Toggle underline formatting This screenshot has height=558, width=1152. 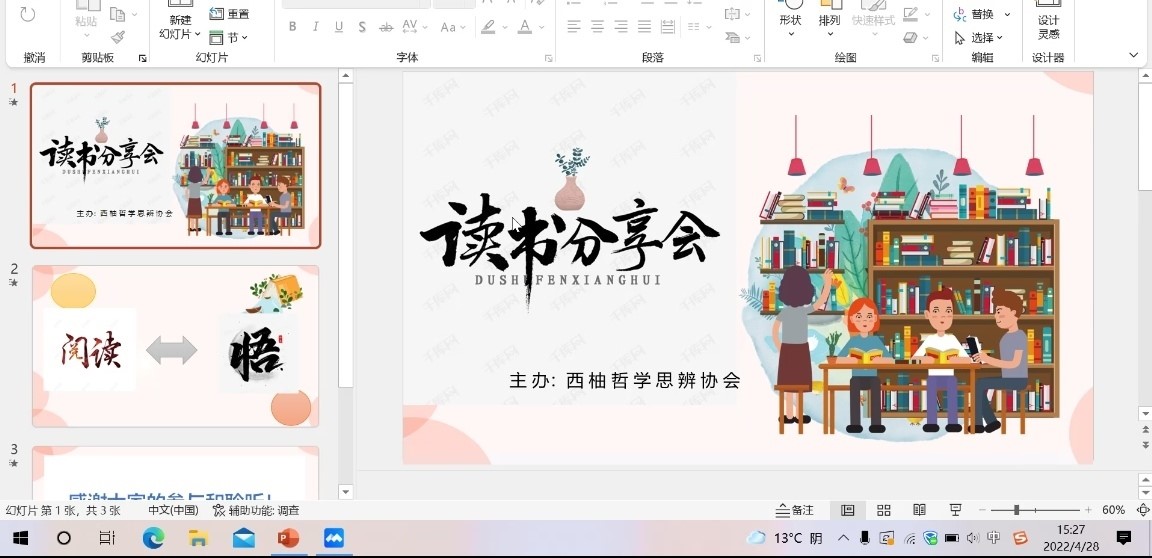[339, 27]
